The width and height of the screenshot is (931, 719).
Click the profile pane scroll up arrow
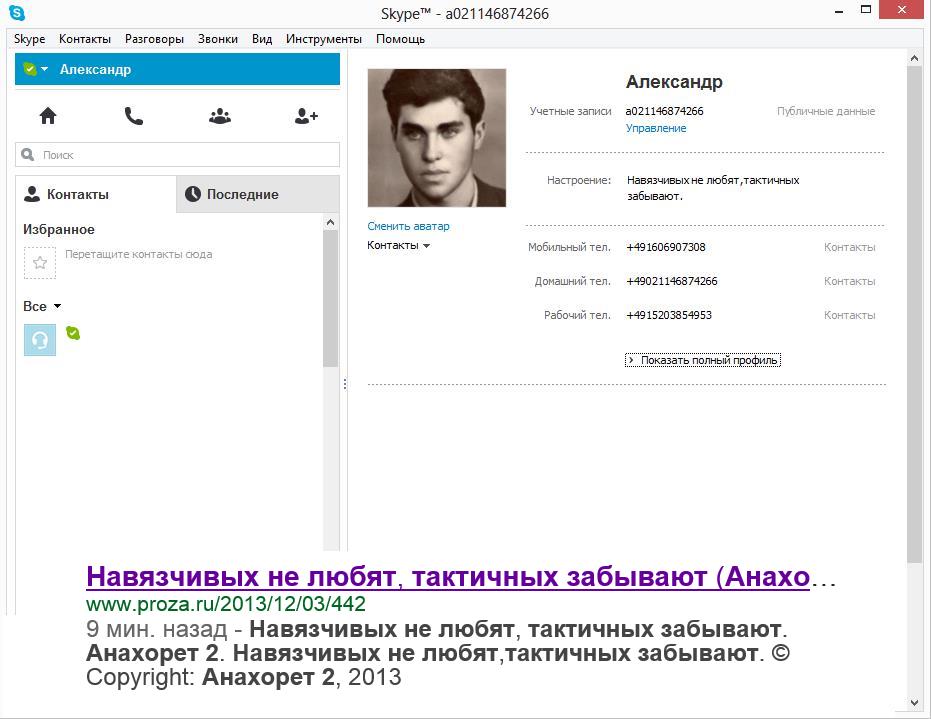[x=914, y=58]
